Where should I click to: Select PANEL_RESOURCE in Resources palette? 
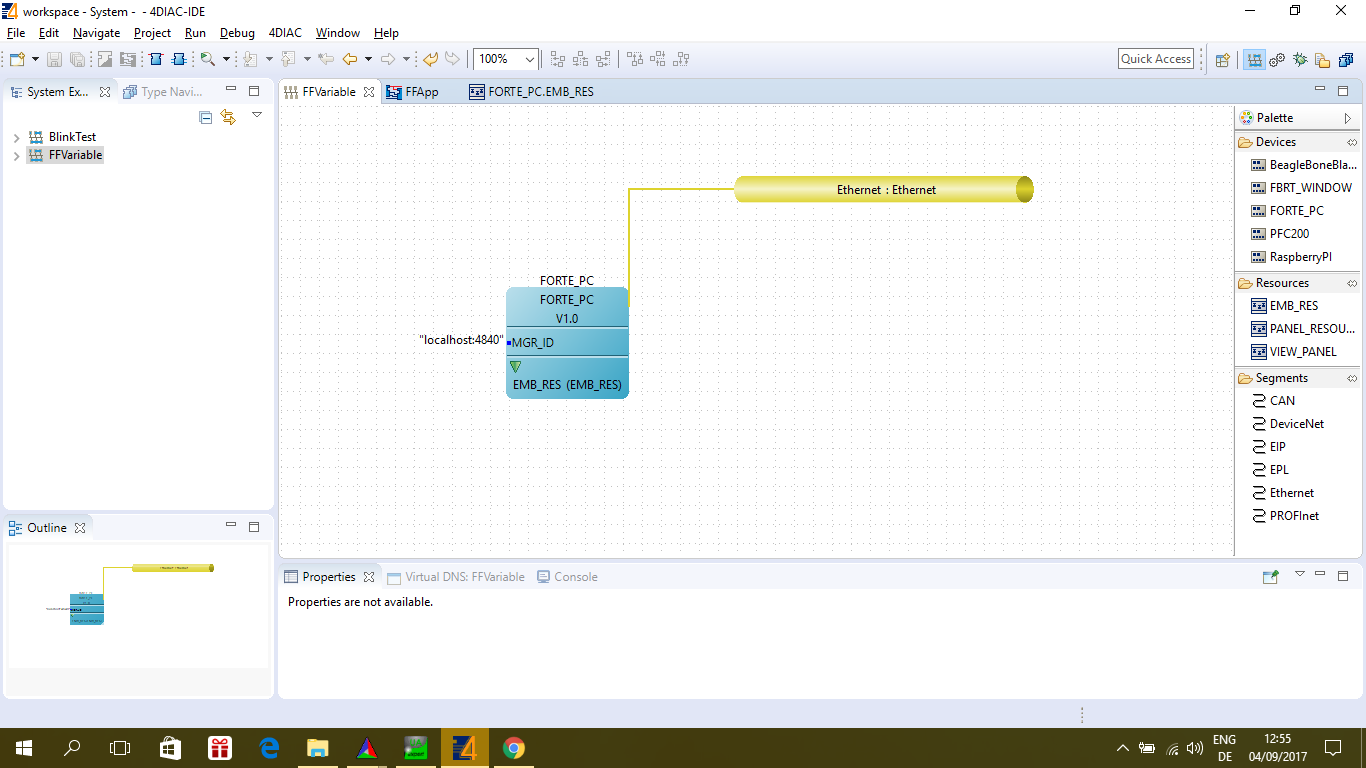[x=1303, y=329]
